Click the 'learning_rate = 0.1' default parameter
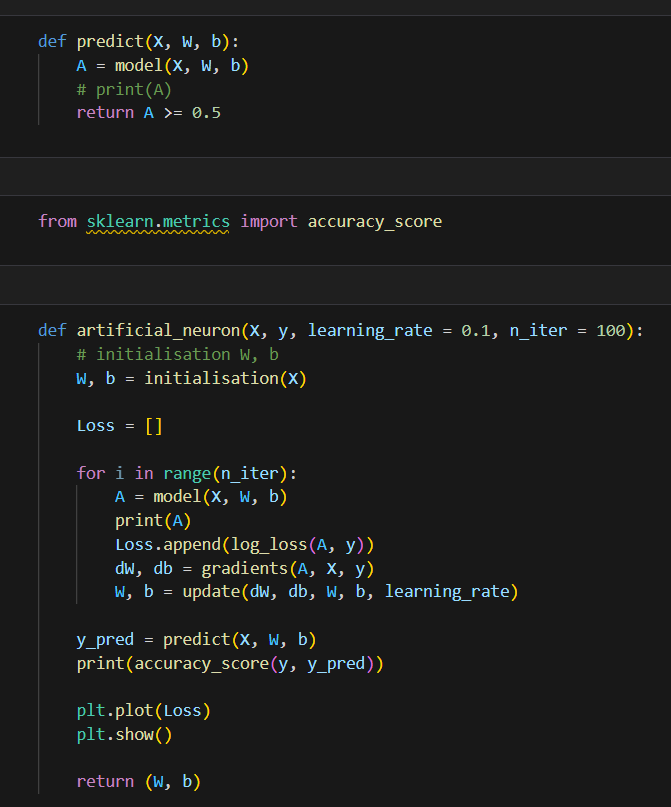The width and height of the screenshot is (671, 807). click(x=398, y=330)
